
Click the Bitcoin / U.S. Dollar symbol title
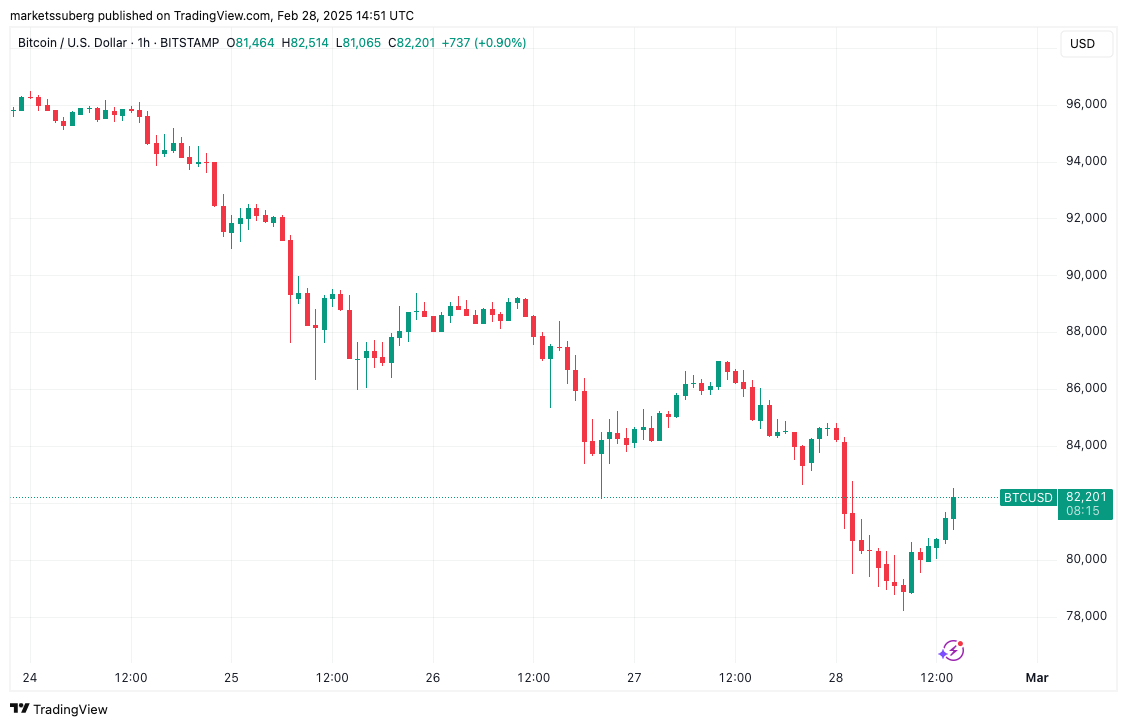coord(73,43)
